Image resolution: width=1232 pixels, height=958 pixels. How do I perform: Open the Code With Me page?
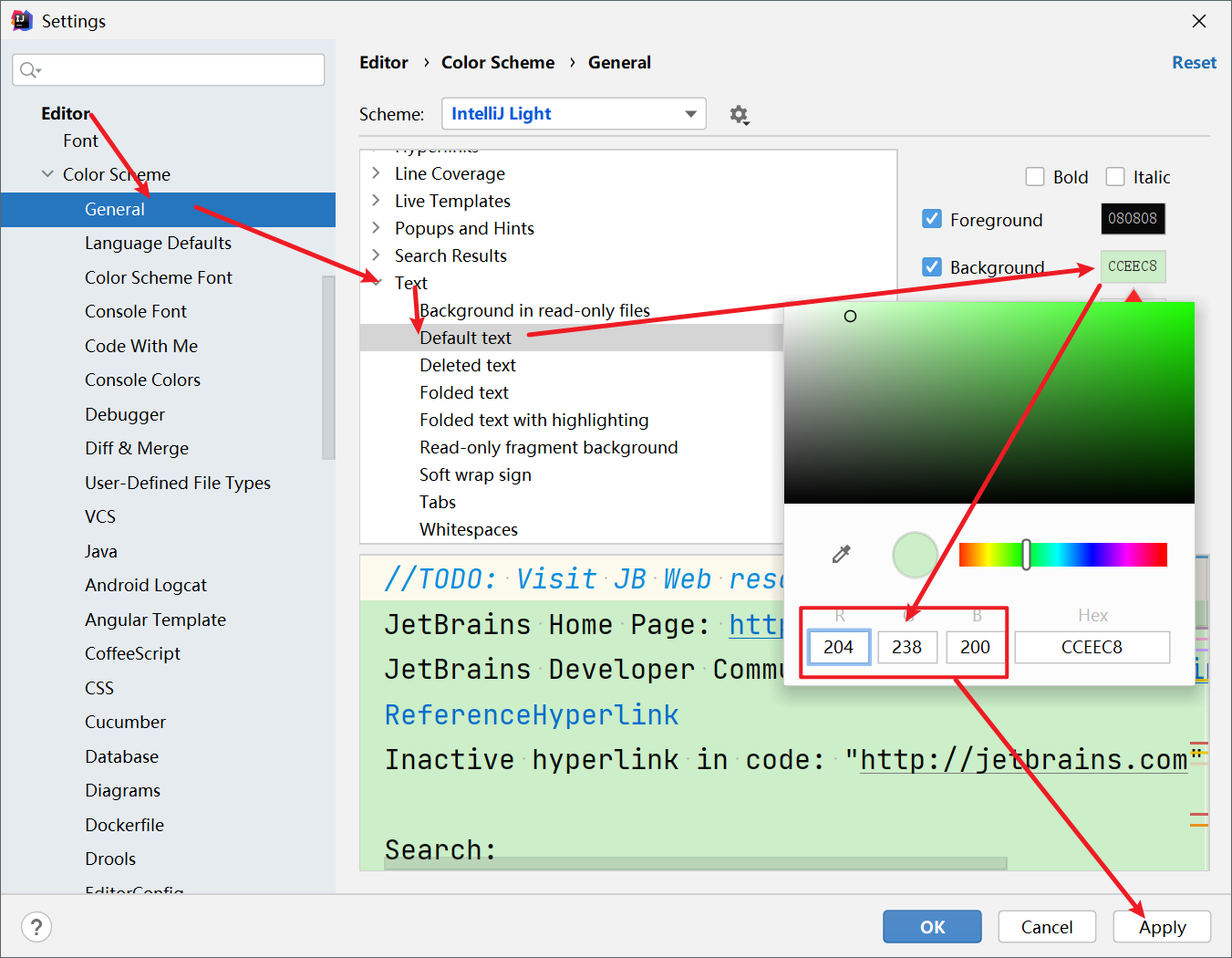tap(141, 346)
